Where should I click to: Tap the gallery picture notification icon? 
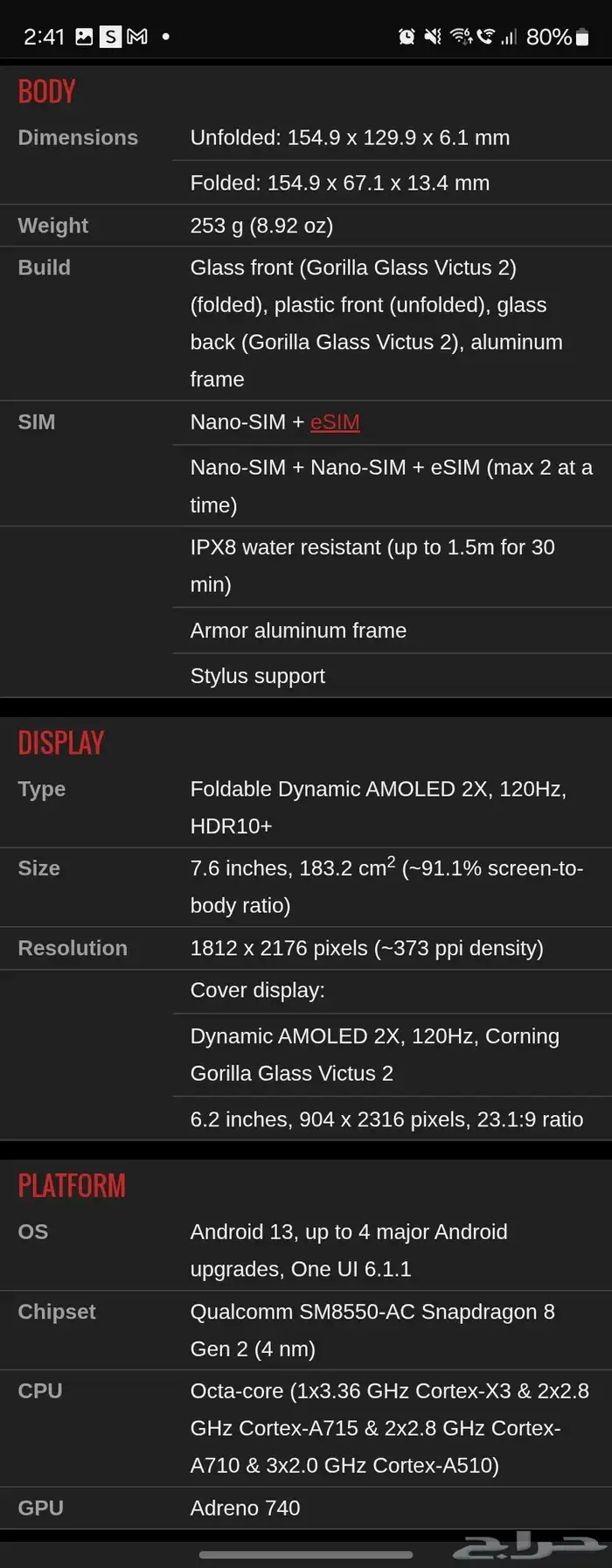(84, 37)
